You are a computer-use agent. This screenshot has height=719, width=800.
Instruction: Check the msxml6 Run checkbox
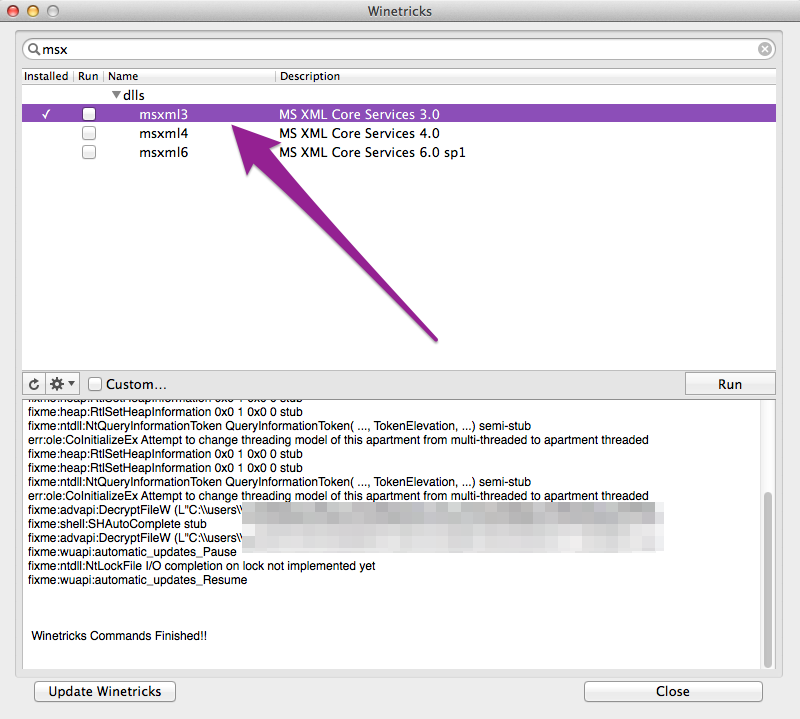(89, 152)
